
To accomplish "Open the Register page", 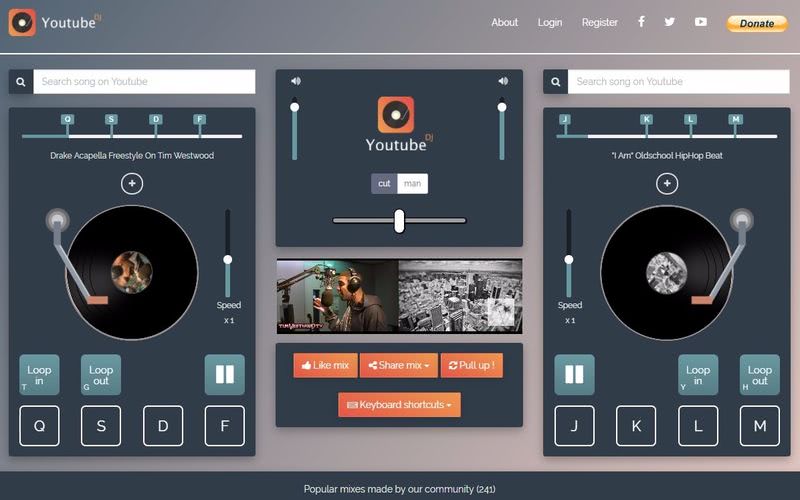I will [x=600, y=22].
